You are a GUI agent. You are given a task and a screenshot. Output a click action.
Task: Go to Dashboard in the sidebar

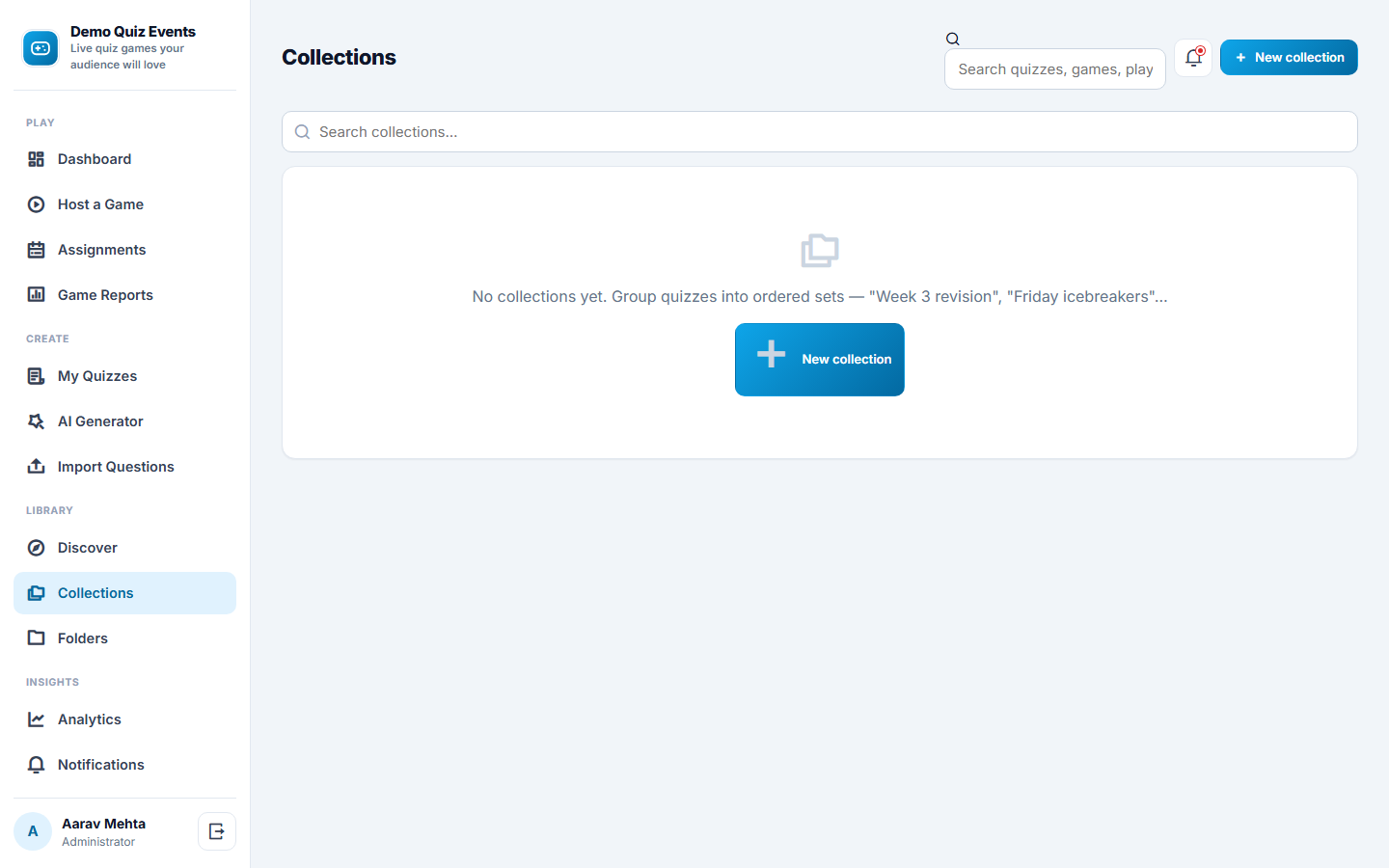click(124, 159)
